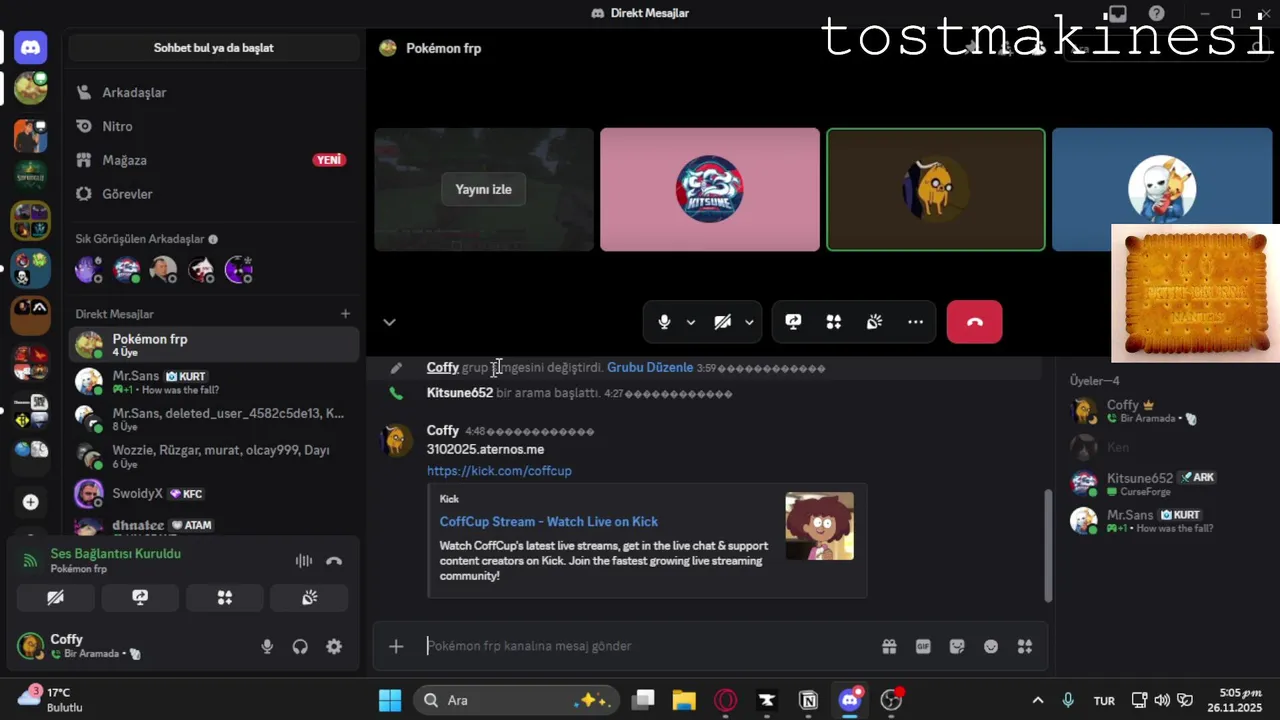Screen dimensions: 1280x720
Task: Click Sohbet bul ya da başlat search box
Action: [213, 47]
